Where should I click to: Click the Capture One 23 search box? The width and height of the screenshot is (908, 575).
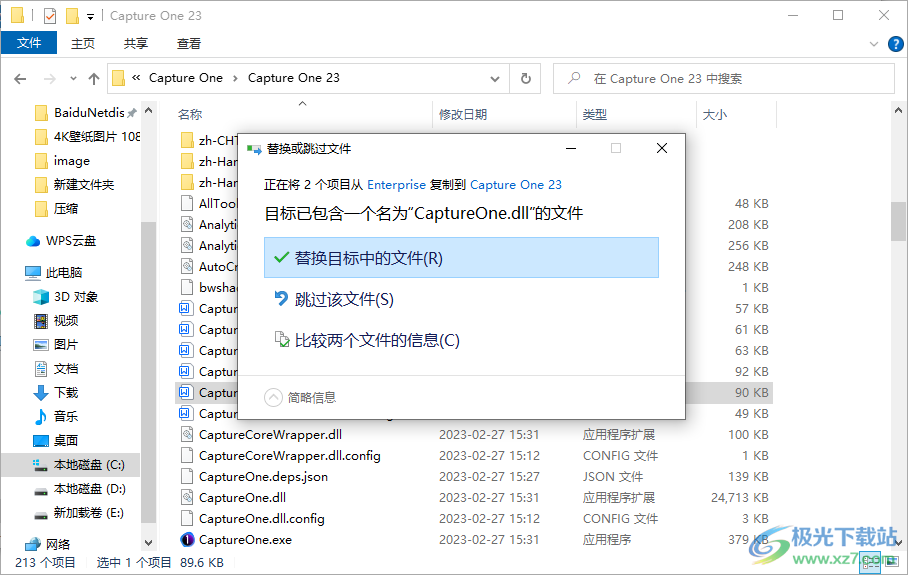point(724,79)
